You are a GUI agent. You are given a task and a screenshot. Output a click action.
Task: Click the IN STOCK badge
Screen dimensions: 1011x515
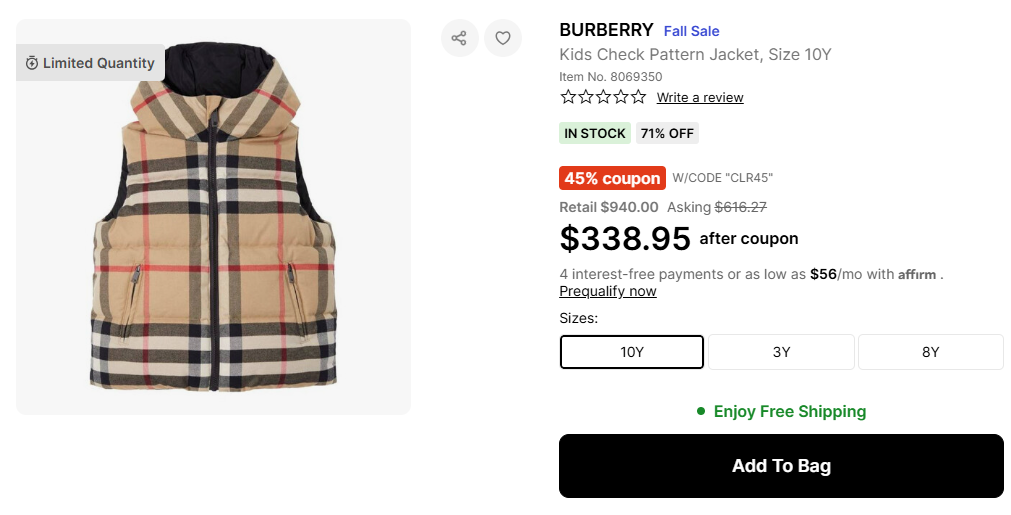tap(595, 133)
